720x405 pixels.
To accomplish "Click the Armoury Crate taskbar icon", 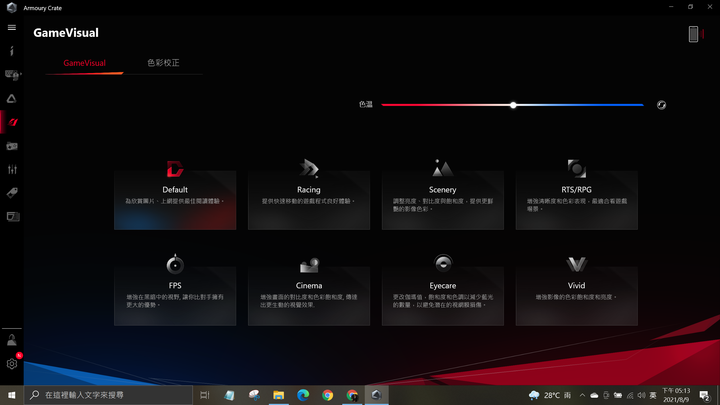I will [377, 395].
